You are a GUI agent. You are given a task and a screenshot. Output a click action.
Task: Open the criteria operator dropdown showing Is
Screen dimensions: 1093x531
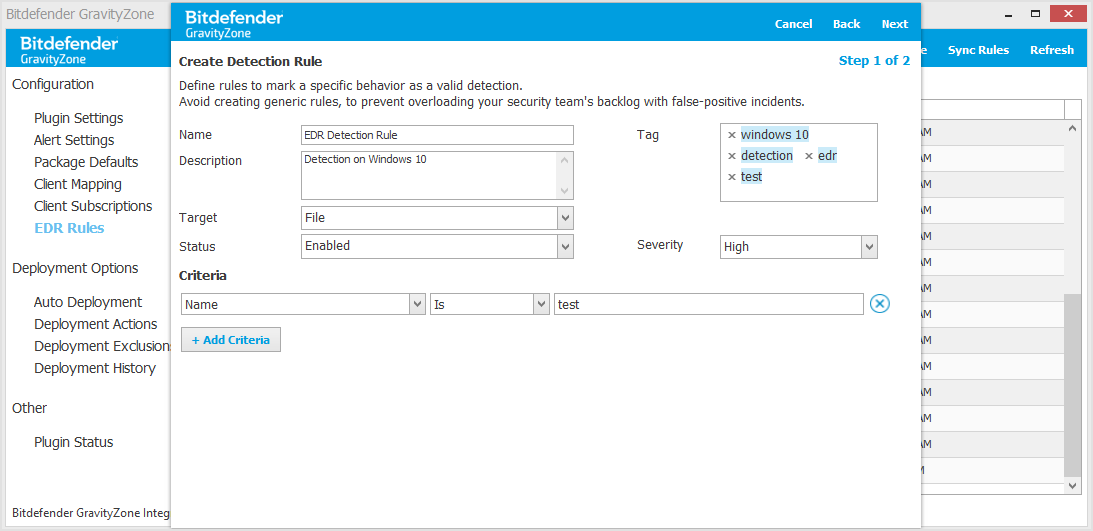[x=541, y=304]
